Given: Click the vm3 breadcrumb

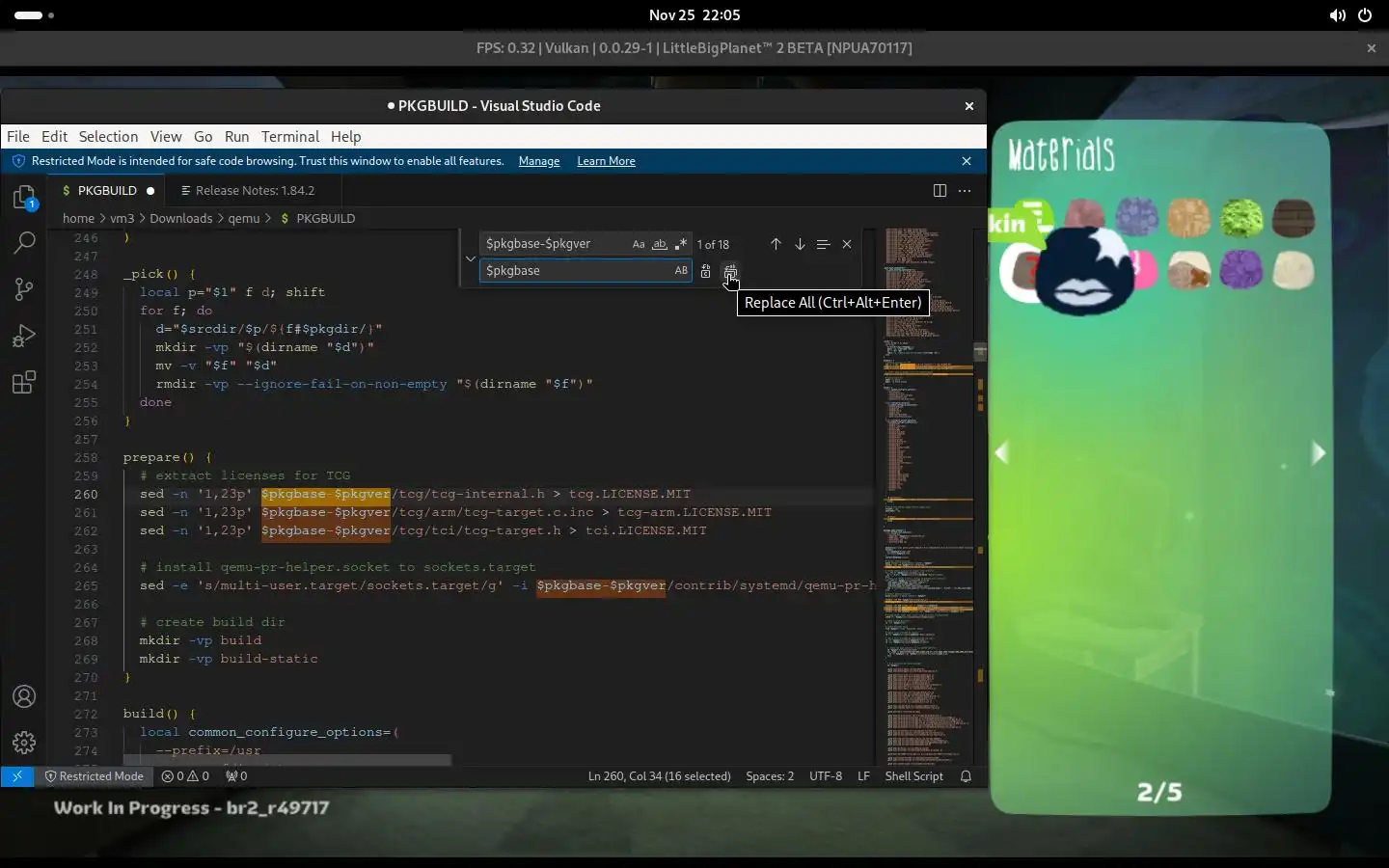Looking at the screenshot, I should (x=122, y=219).
